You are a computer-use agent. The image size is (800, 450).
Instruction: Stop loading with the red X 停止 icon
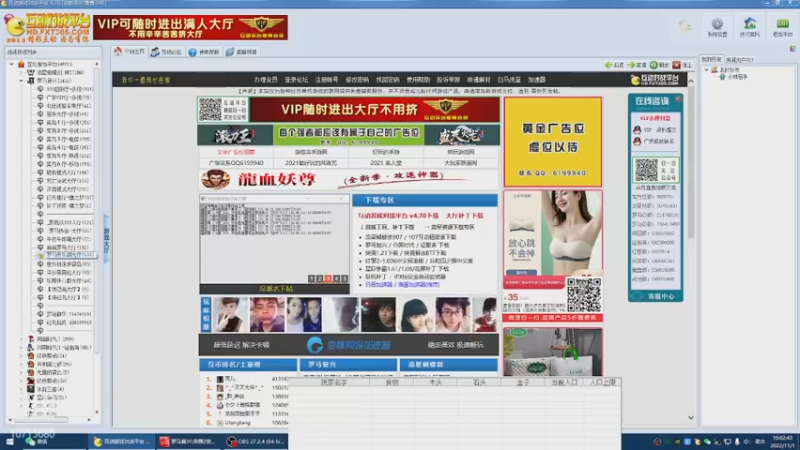pyautogui.click(x=682, y=65)
